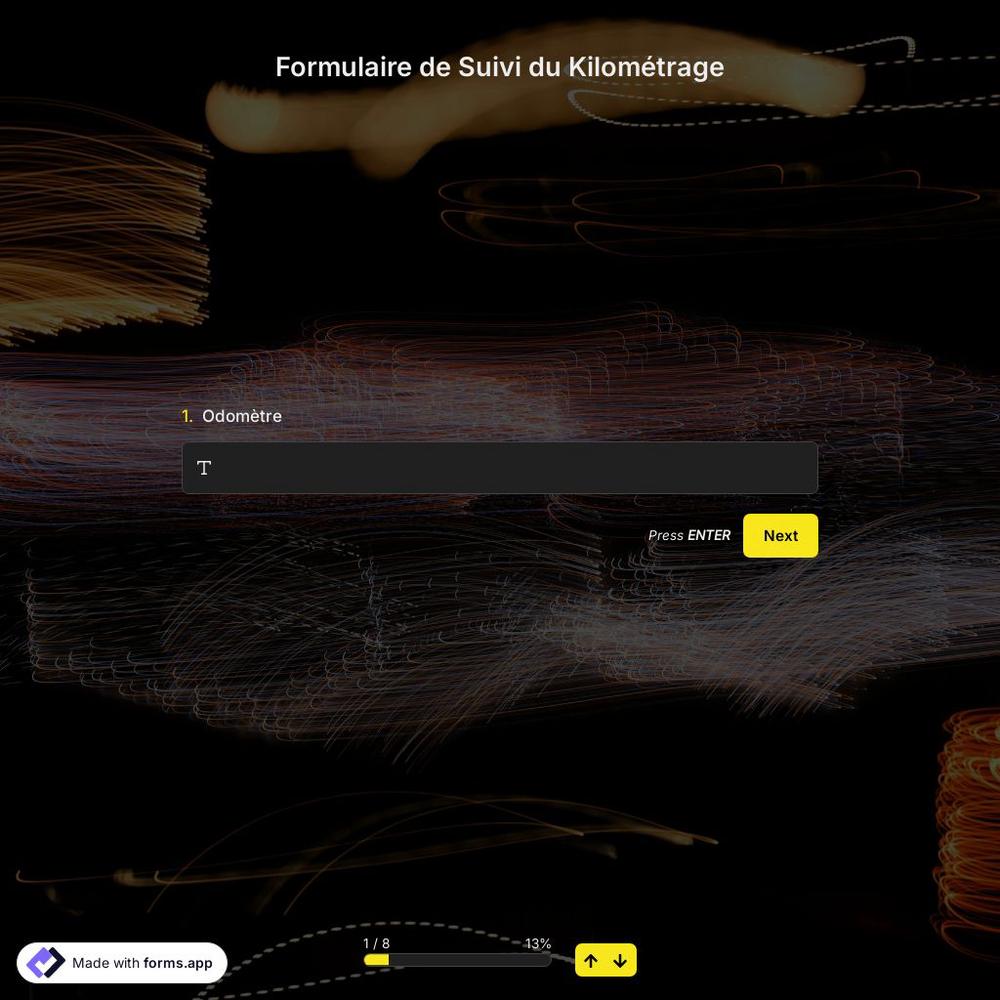Viewport: 1000px width, 1000px height.
Task: Click the 13% completion label
Action: pos(538,944)
